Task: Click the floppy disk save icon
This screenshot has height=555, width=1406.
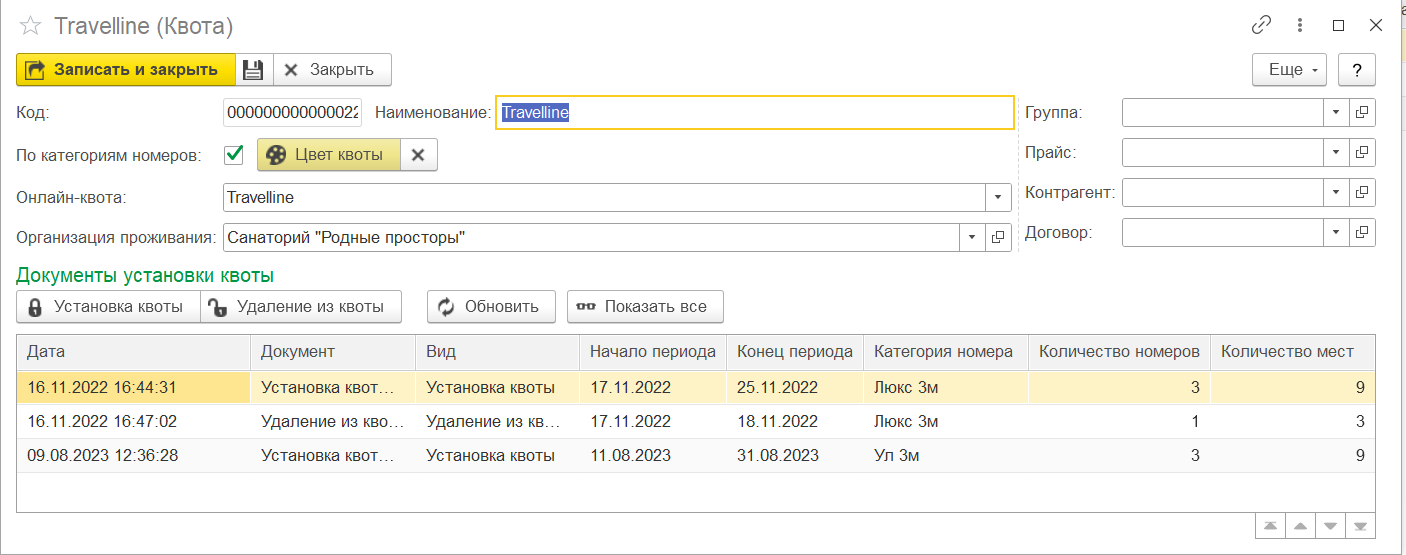Action: pos(253,70)
